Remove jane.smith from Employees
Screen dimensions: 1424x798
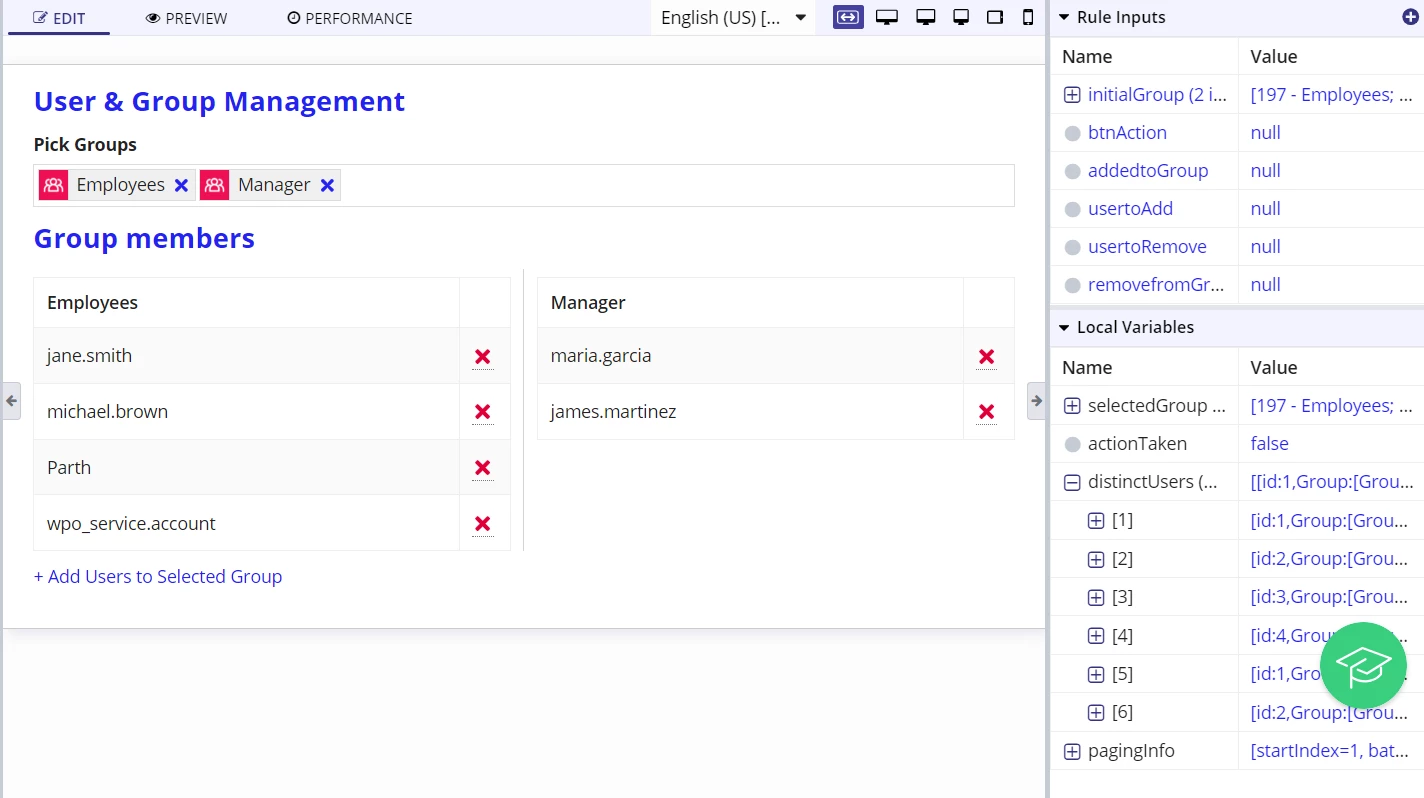(x=483, y=357)
